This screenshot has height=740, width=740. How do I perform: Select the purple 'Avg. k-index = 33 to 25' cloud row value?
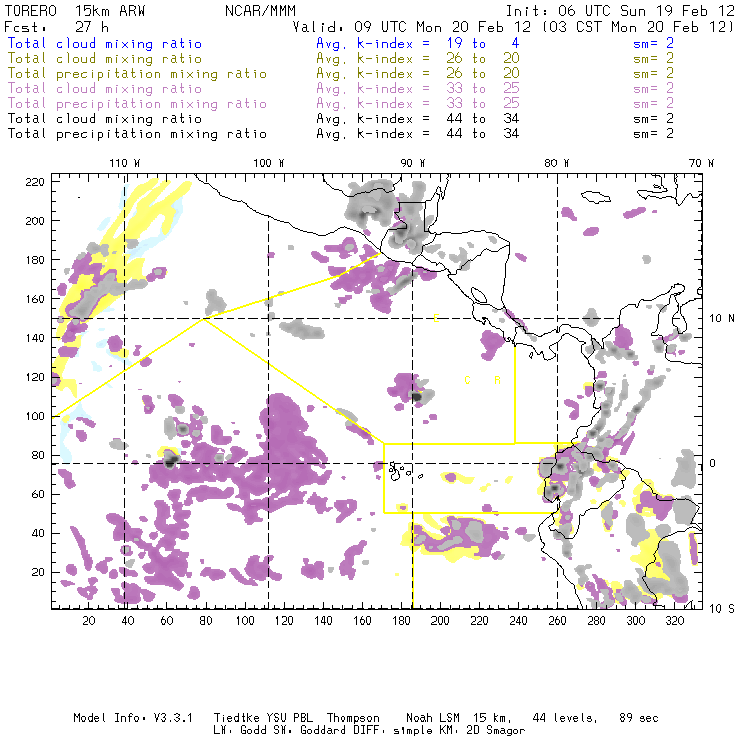pyautogui.click(x=418, y=89)
